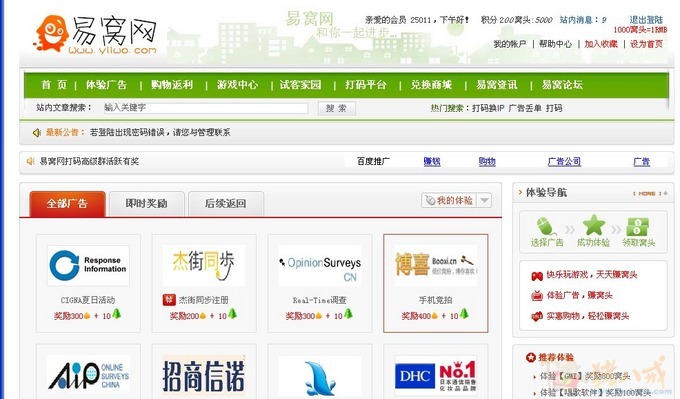This screenshot has width=680, height=399.
Task: Select the 全部广告 tab
Action: tap(67, 203)
